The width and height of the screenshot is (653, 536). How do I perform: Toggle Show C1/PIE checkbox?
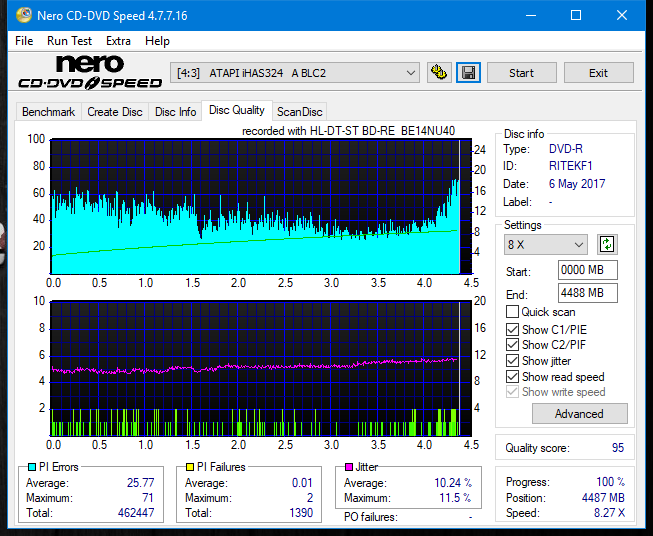click(512, 329)
